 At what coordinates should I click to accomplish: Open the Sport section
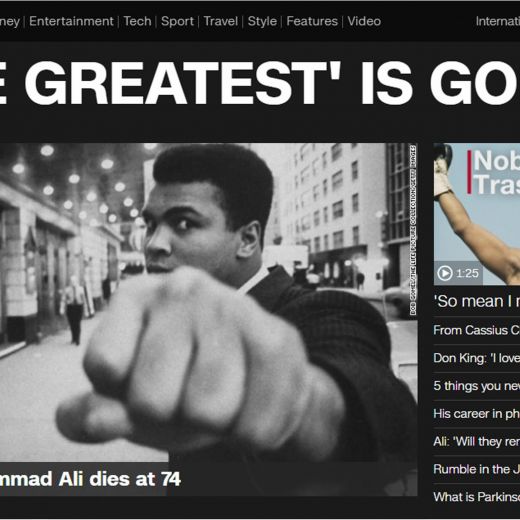[x=177, y=21]
